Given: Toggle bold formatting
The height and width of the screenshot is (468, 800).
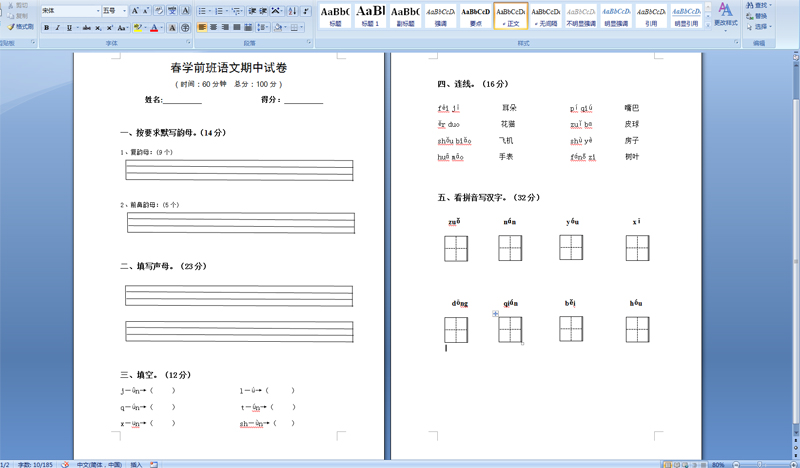Looking at the screenshot, I should [46, 28].
